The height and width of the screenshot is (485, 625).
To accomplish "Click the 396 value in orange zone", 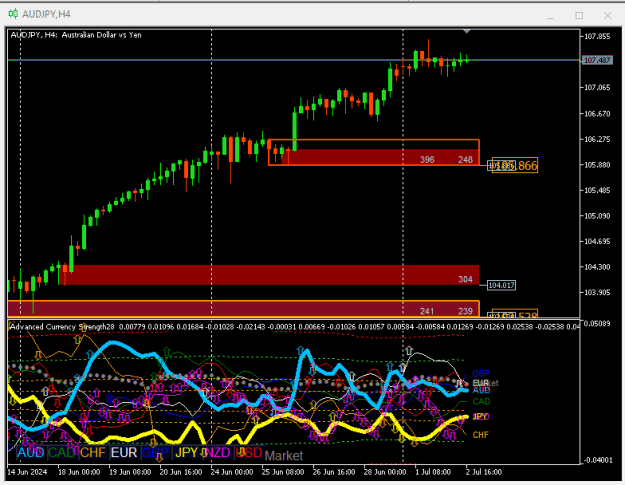I will [427, 160].
